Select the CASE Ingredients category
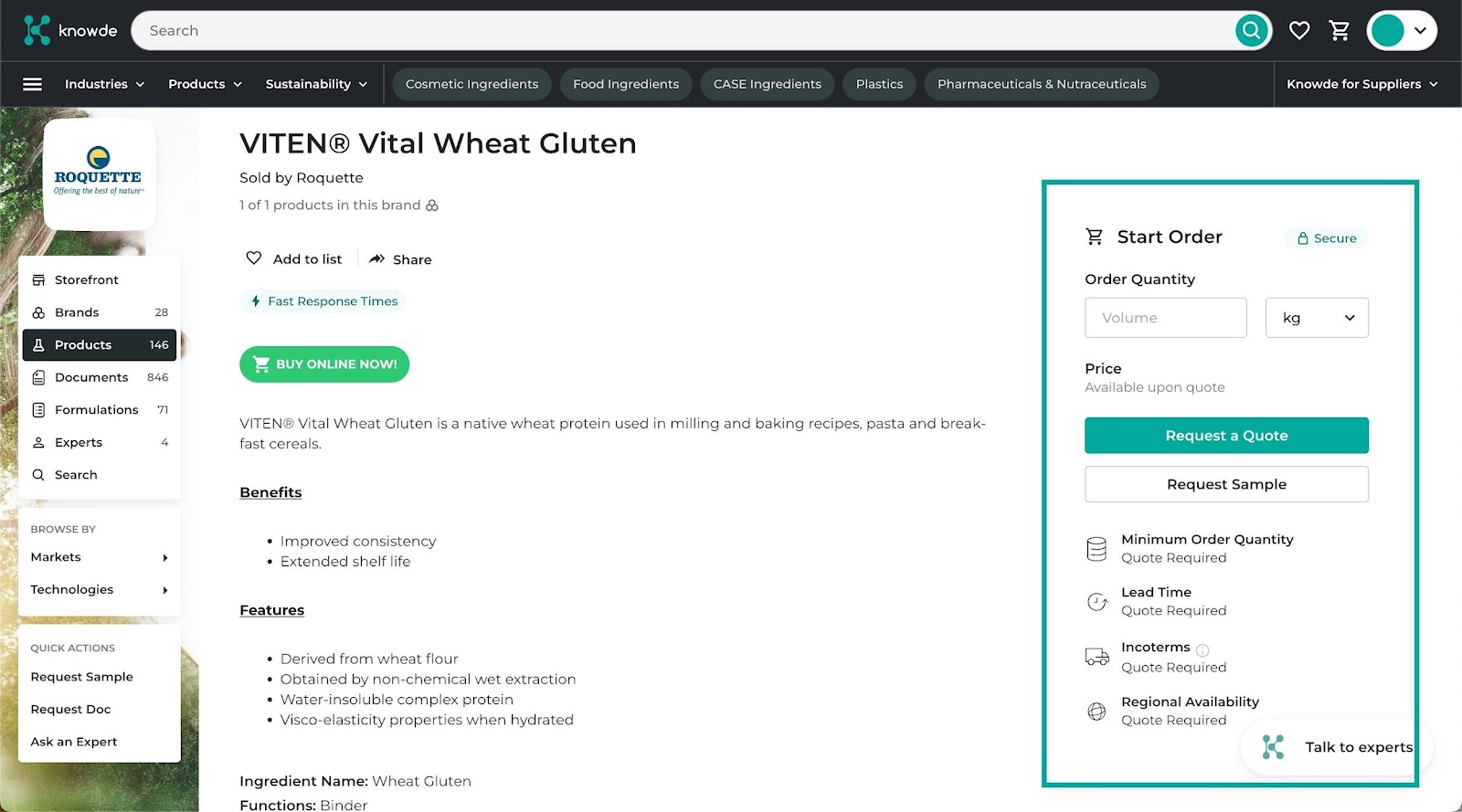 (767, 84)
